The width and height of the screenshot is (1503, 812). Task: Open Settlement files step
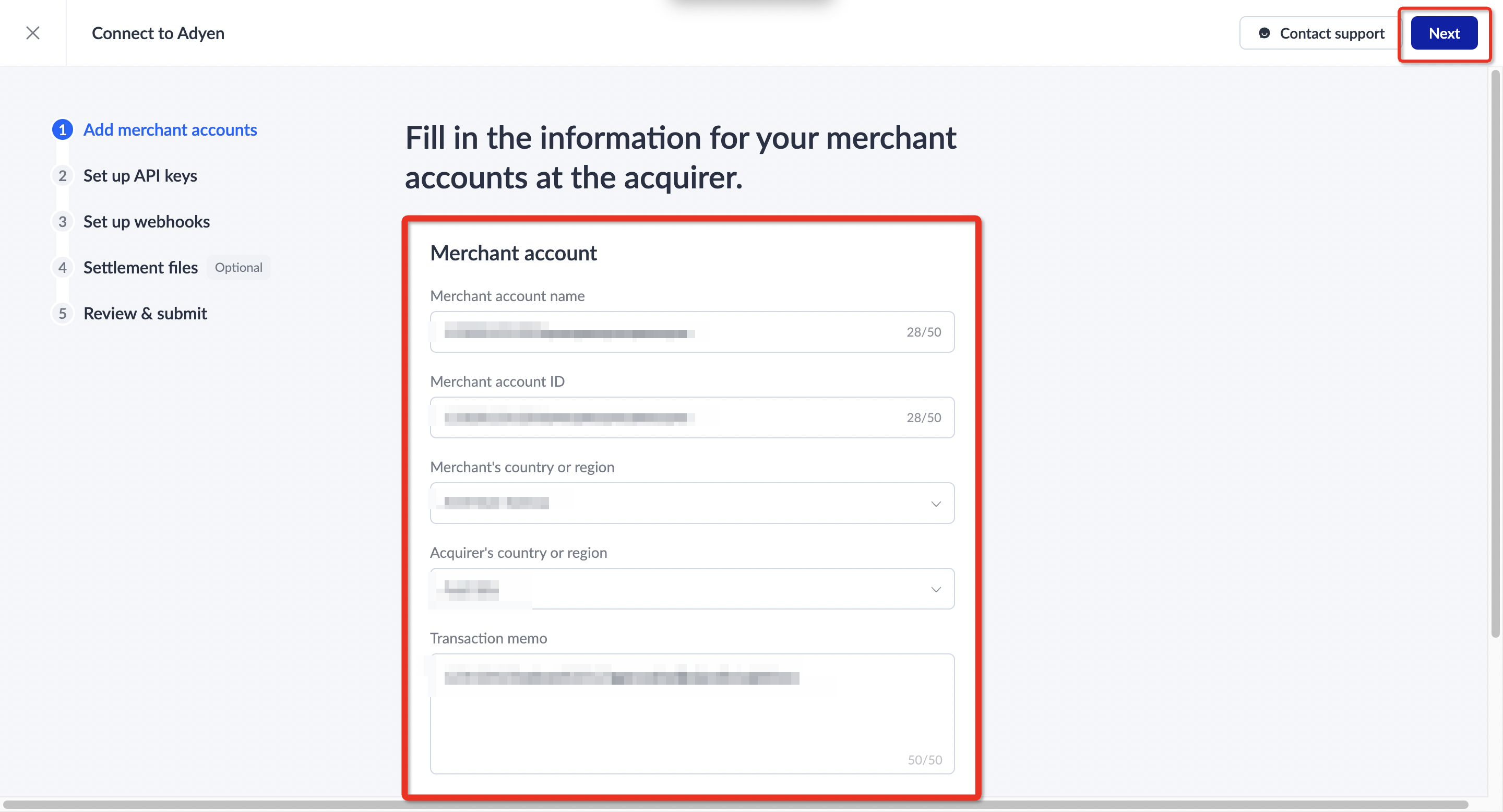(140, 268)
